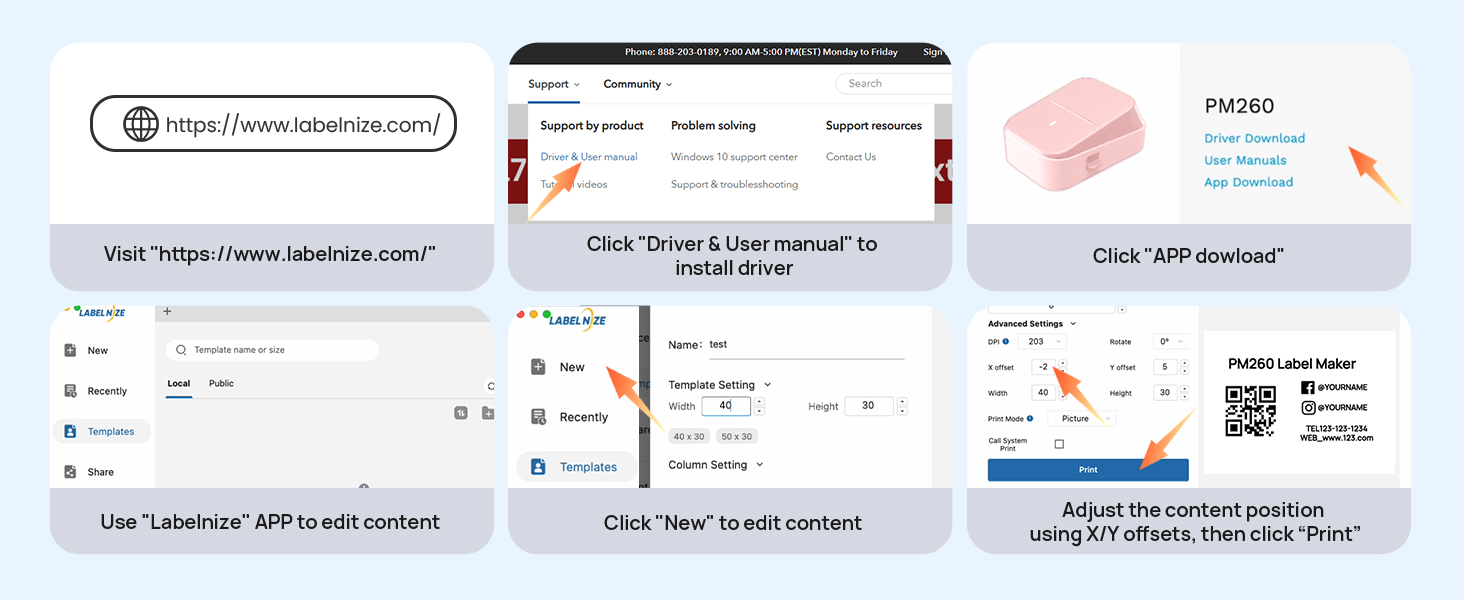Screen dimensions: 1464x600
Task: Click the Templates icon in sidebar
Action: click(70, 431)
